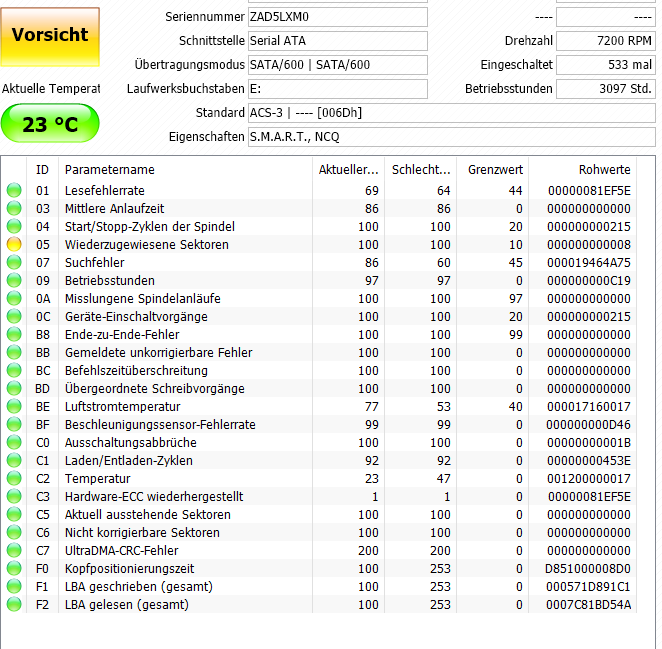
Task: Click green status icon for Befehlszeitüberschreitung
Action: coord(14,370)
